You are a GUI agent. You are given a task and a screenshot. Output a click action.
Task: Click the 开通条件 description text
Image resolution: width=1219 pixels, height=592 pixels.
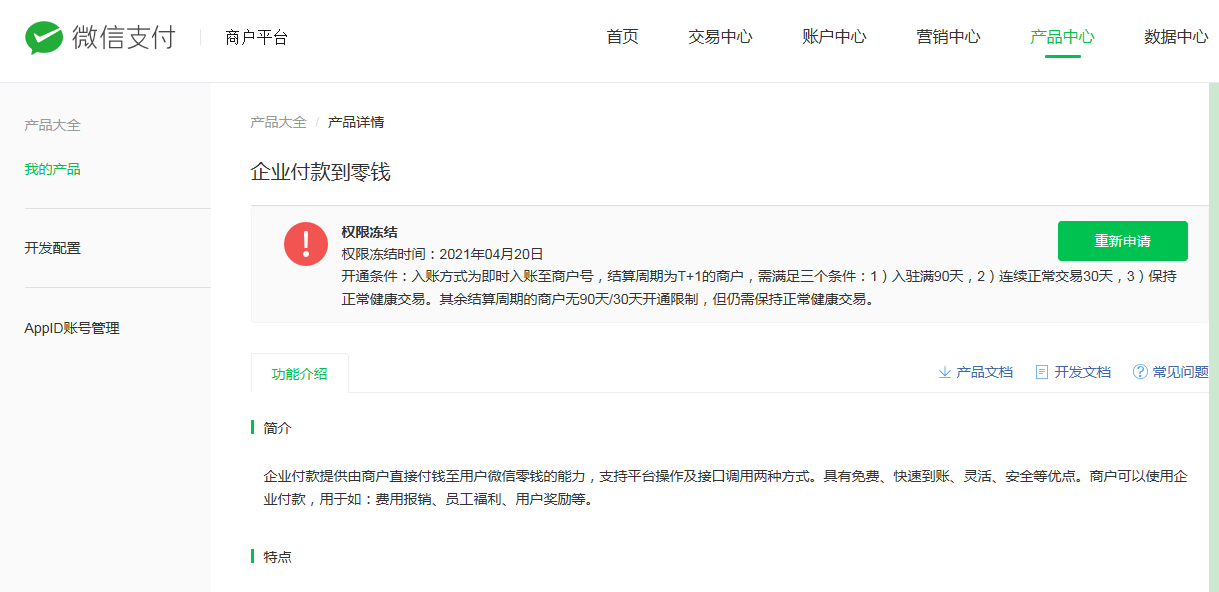click(759, 287)
